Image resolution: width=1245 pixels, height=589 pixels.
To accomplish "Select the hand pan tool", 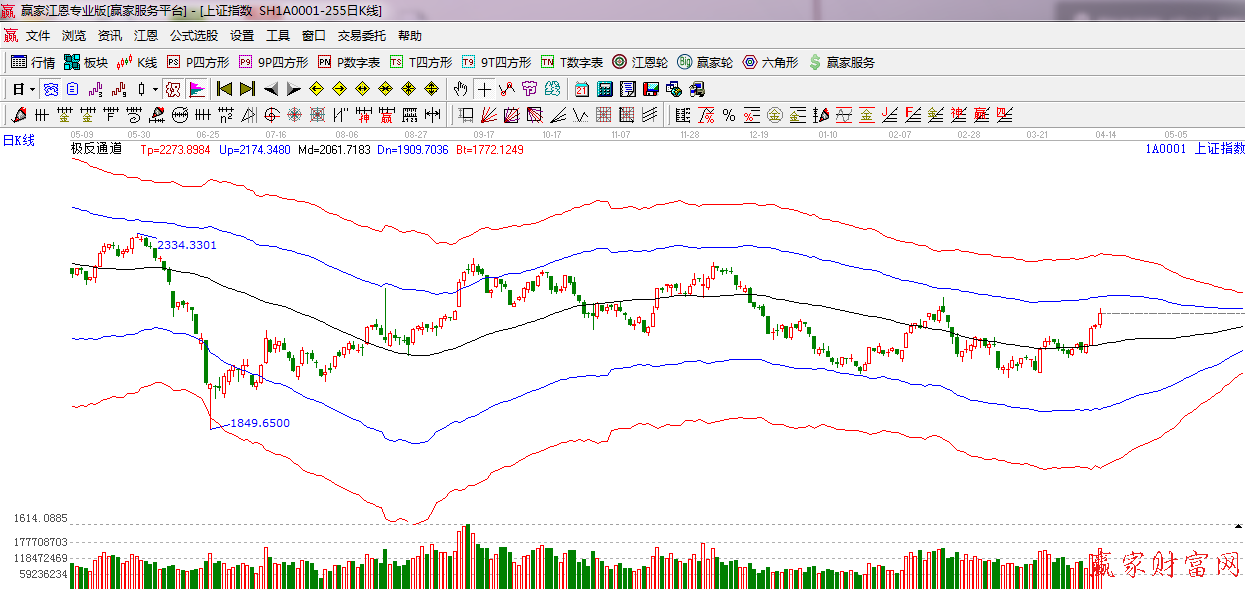I will click(460, 89).
